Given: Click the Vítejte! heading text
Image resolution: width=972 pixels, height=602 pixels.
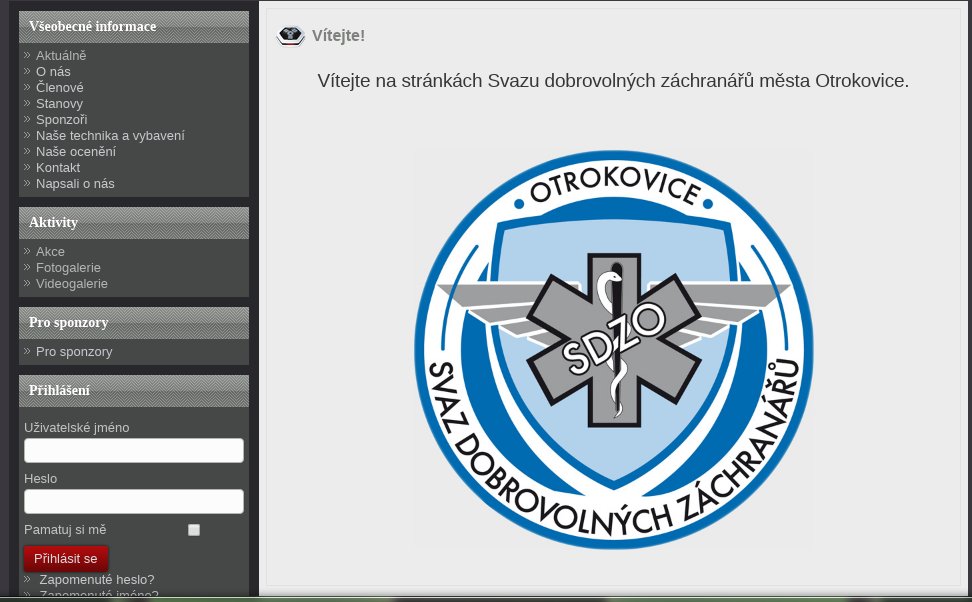Looking at the screenshot, I should [x=338, y=36].
